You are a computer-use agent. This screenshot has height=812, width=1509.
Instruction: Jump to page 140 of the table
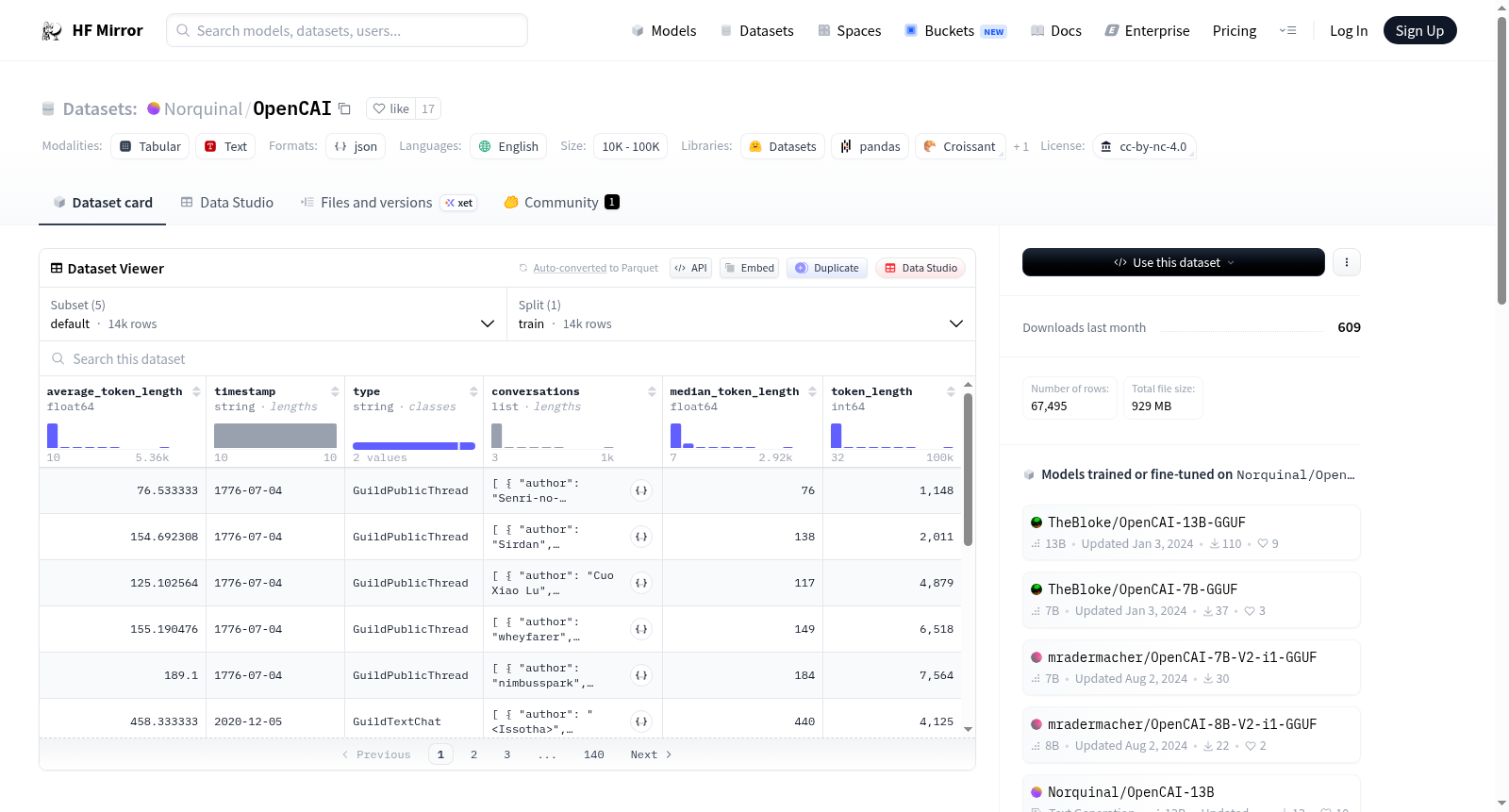point(594,754)
